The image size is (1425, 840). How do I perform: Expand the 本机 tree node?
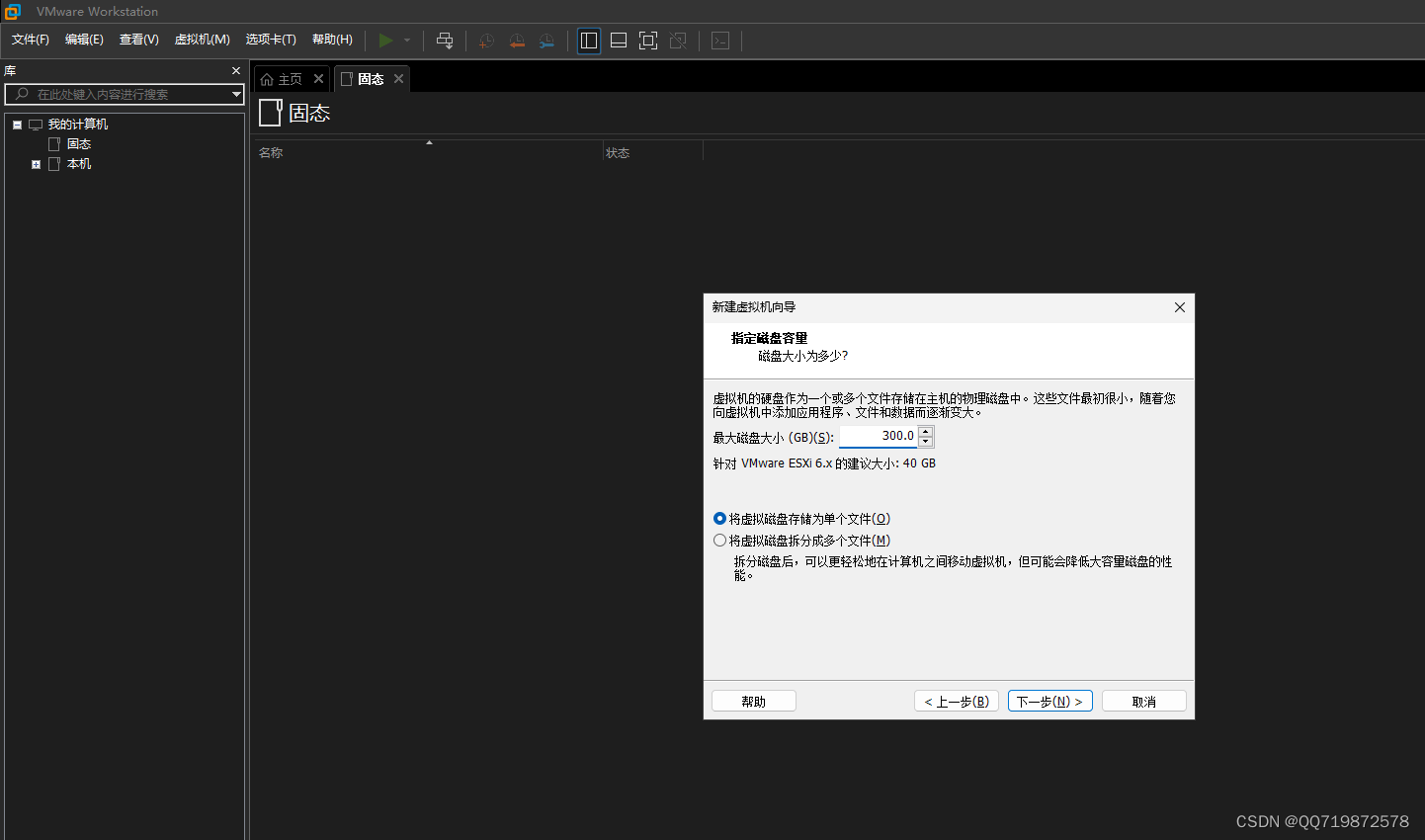click(36, 164)
